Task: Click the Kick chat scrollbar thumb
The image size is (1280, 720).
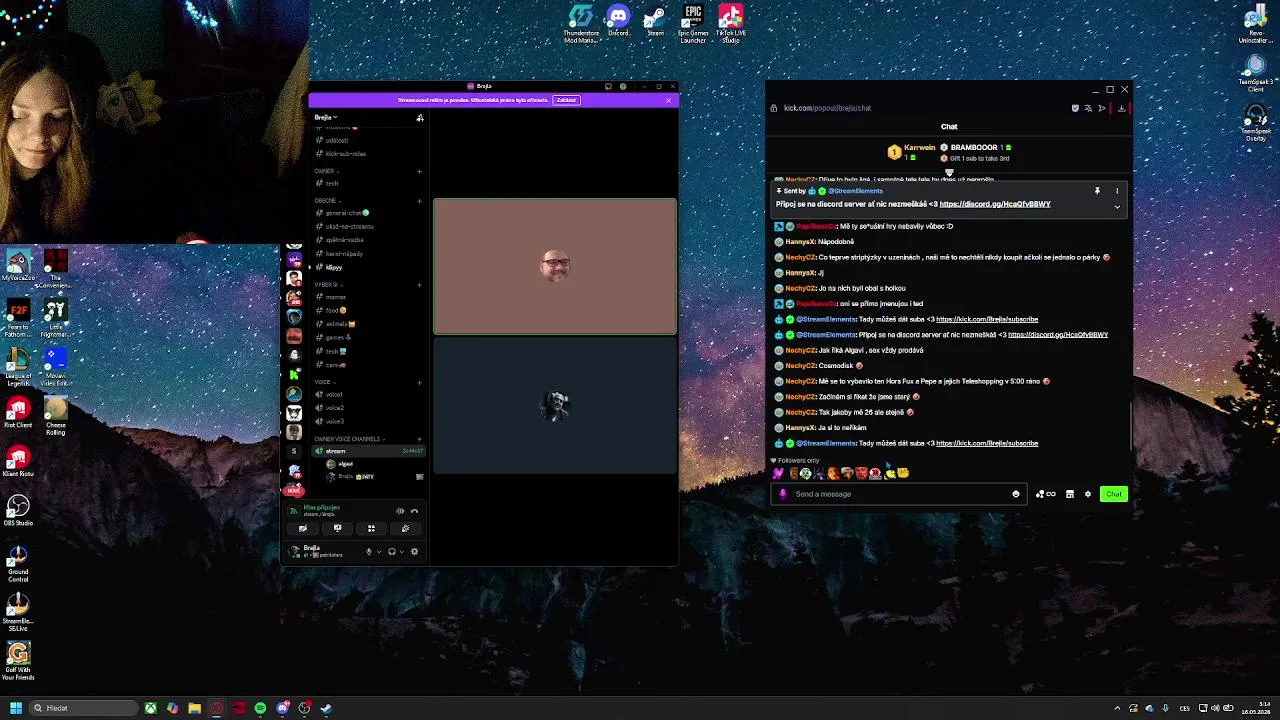Action: tap(1131, 428)
